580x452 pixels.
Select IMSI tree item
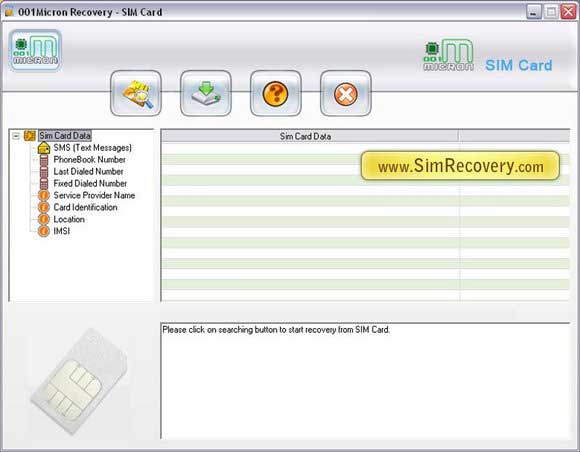point(62,231)
